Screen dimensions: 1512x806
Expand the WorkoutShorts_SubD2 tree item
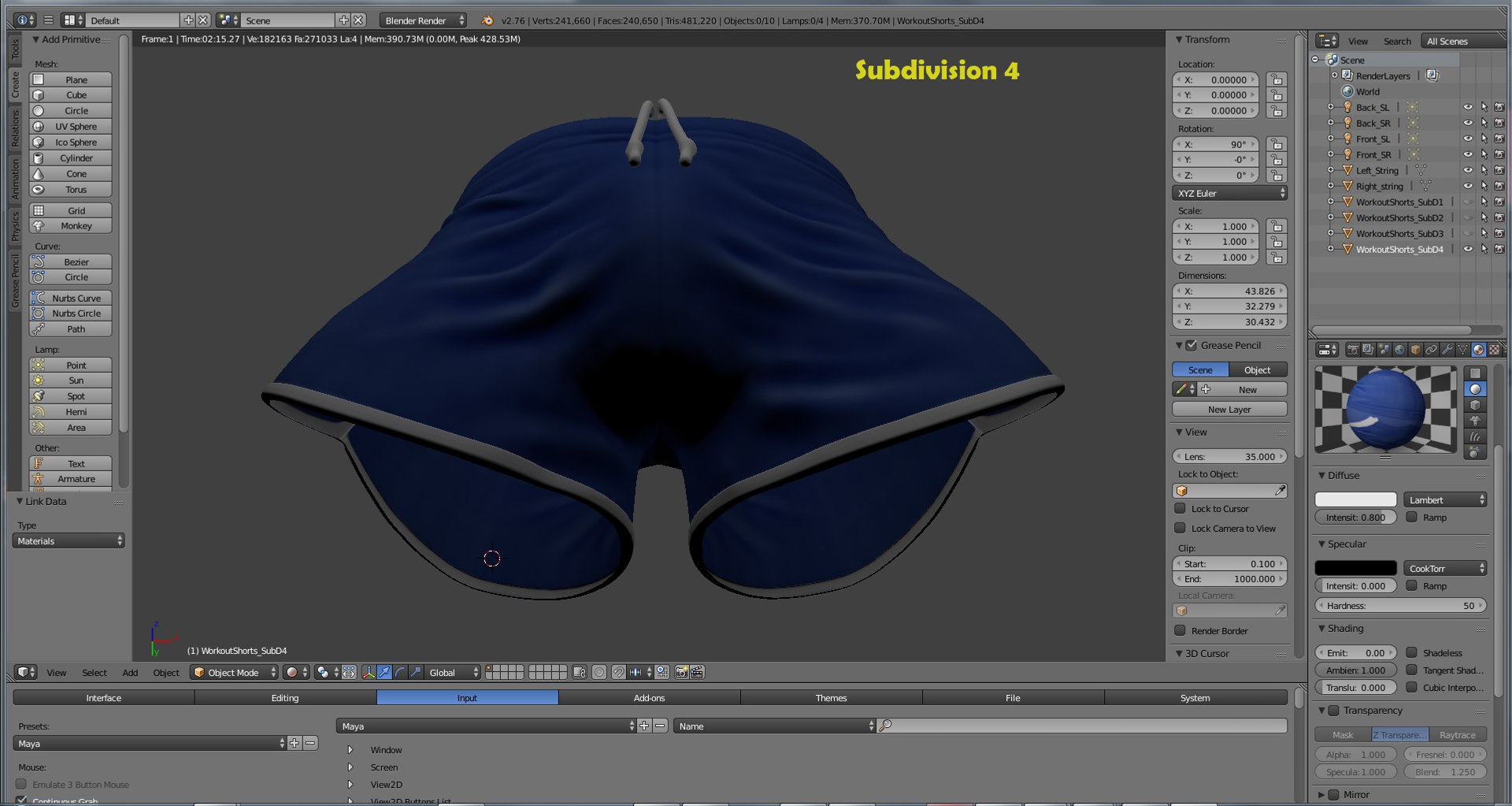click(1331, 217)
